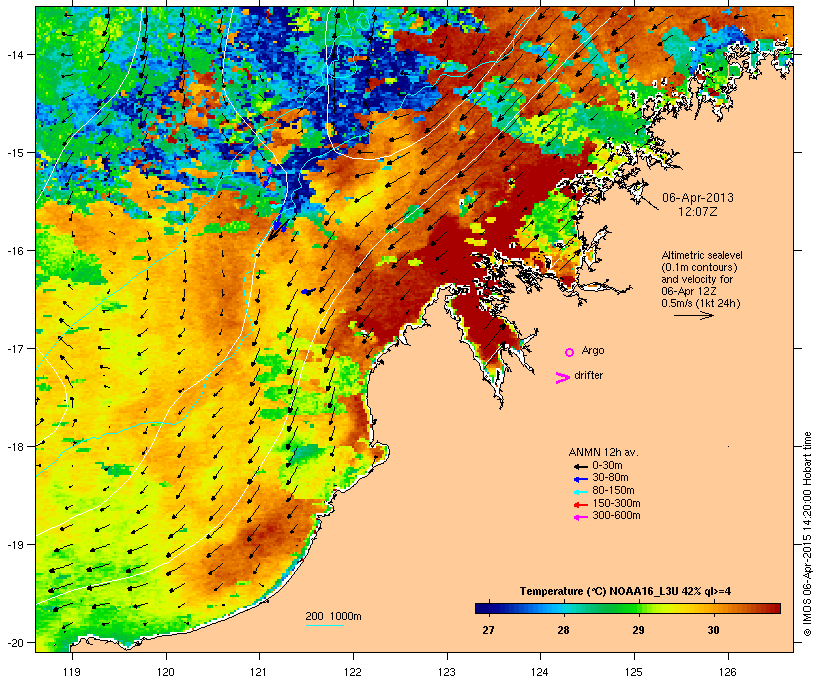Click the magenta drifter marker symbol
Image resolution: width=820 pixels, height=680 pixels.
[x=562, y=378]
